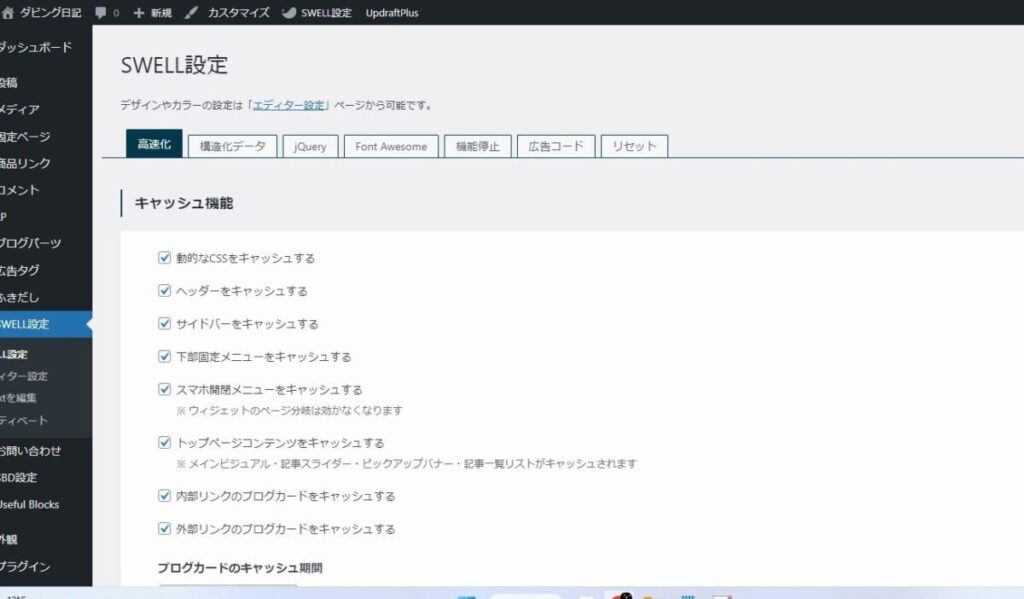Open 投稿 in the sidebar
Viewport: 1024px width, 599px height.
pos(9,82)
